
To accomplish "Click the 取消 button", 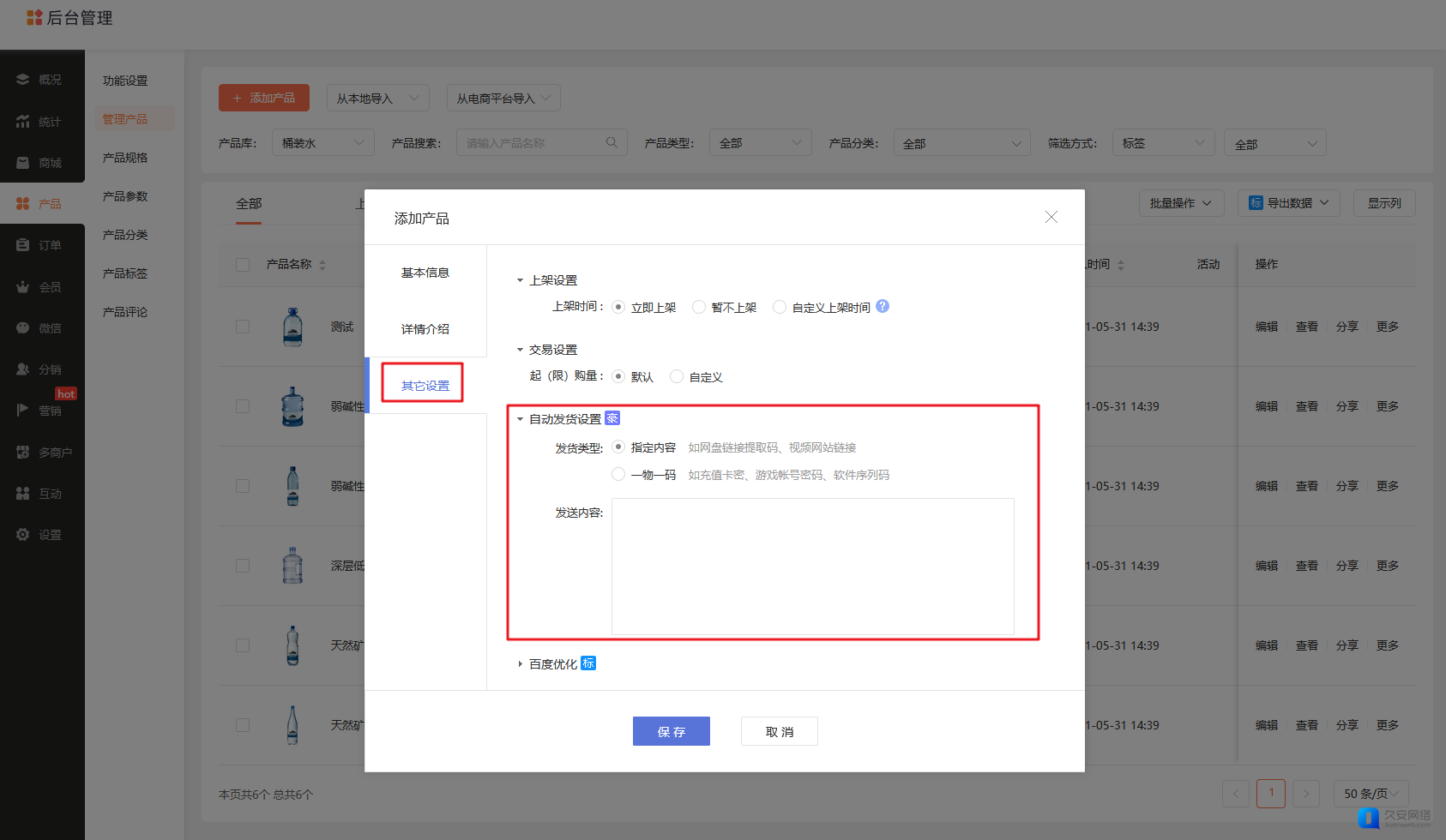I will (x=779, y=731).
